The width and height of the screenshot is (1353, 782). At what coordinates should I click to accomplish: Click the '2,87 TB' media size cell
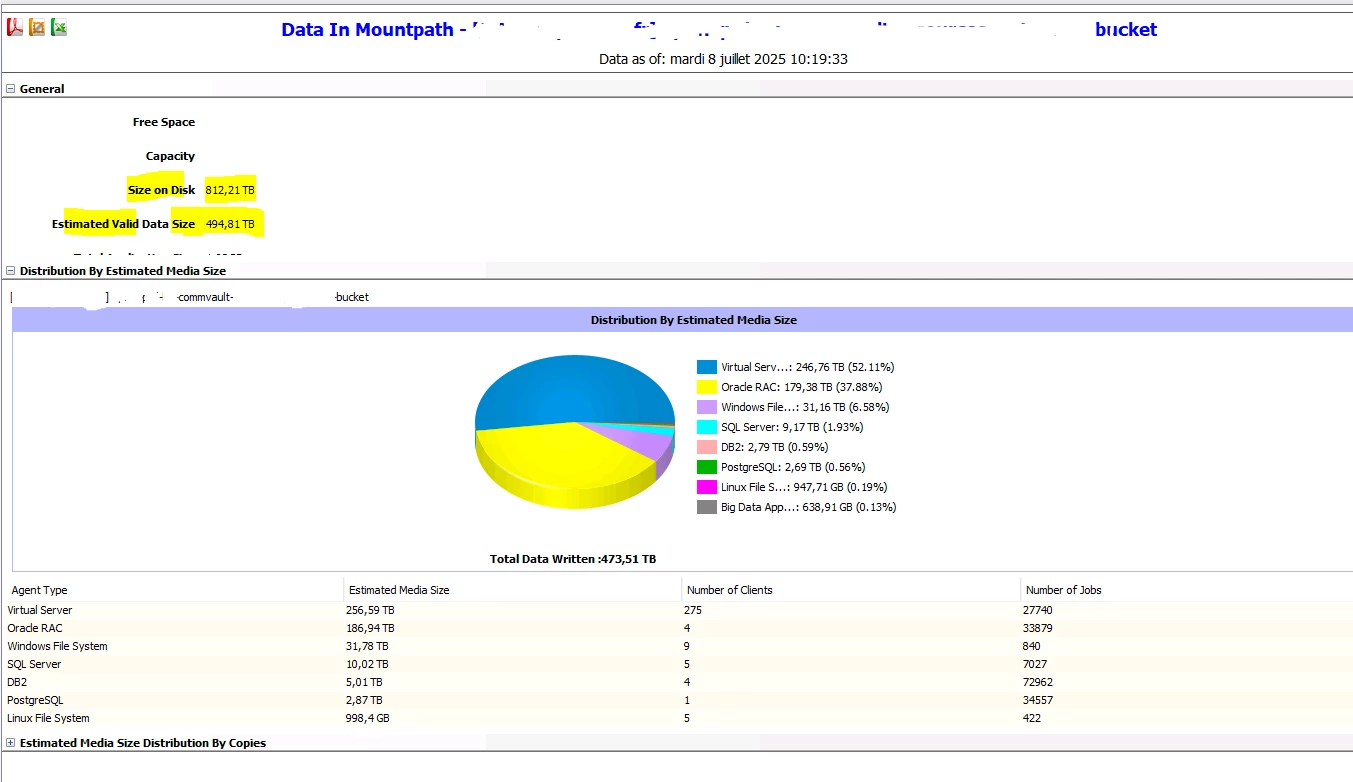tap(364, 700)
